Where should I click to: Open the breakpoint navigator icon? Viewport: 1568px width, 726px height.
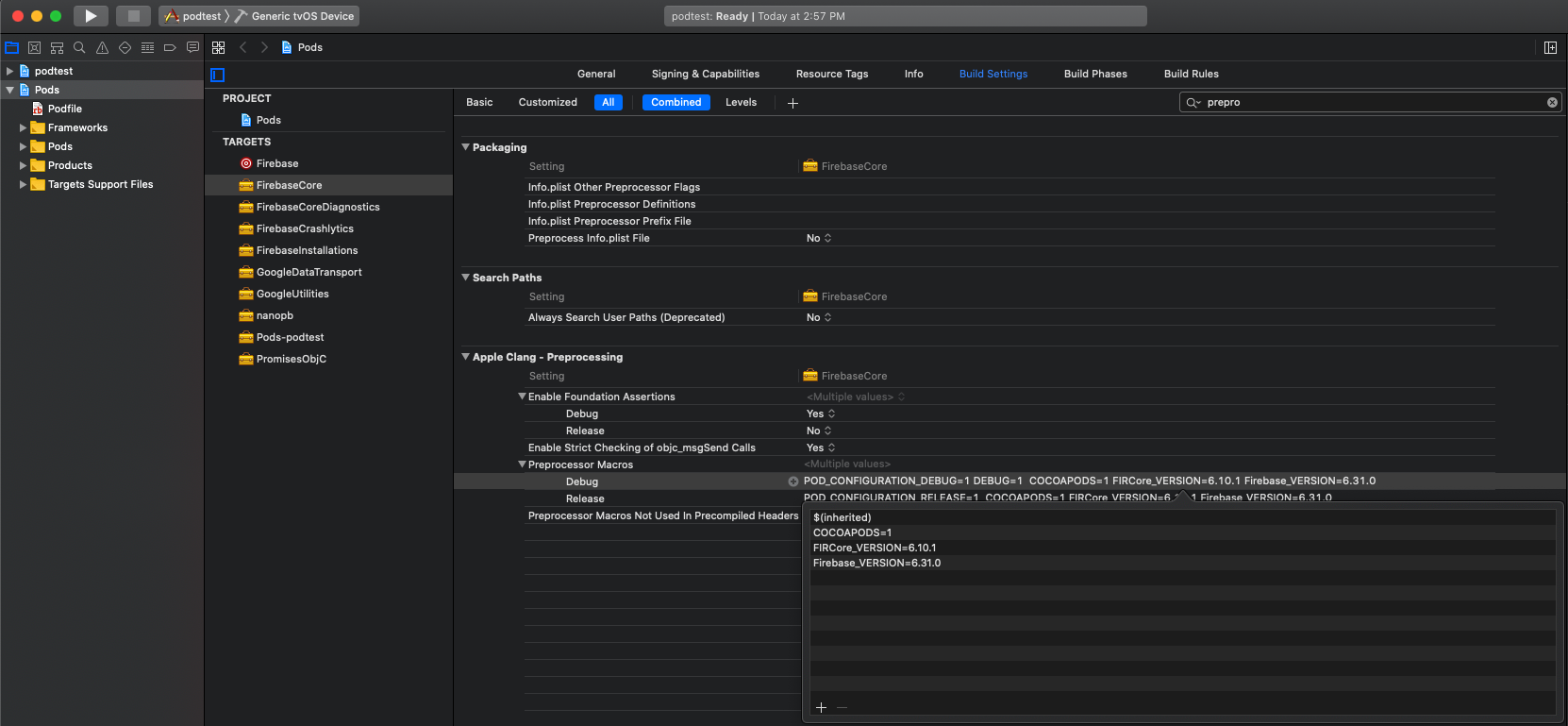[170, 47]
